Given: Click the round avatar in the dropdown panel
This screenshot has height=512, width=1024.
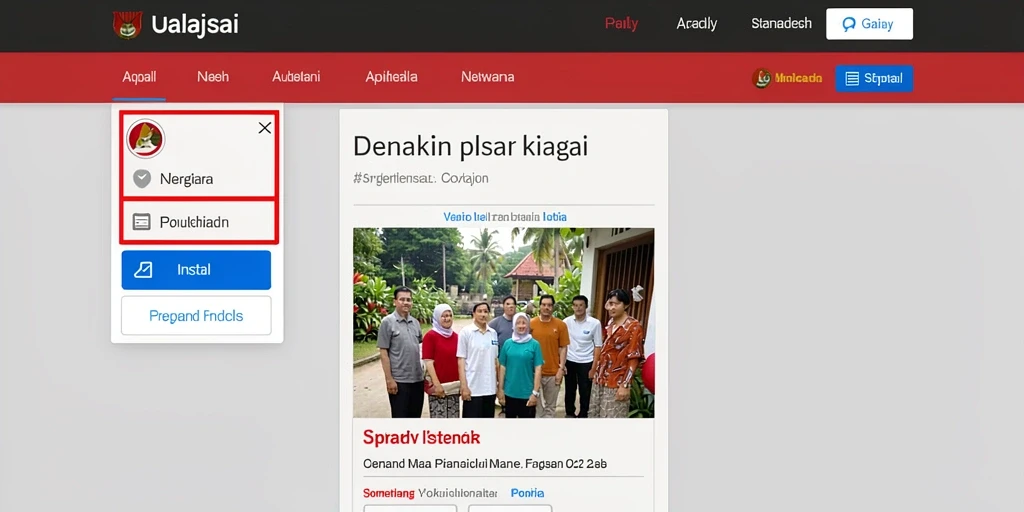Looking at the screenshot, I should point(145,138).
